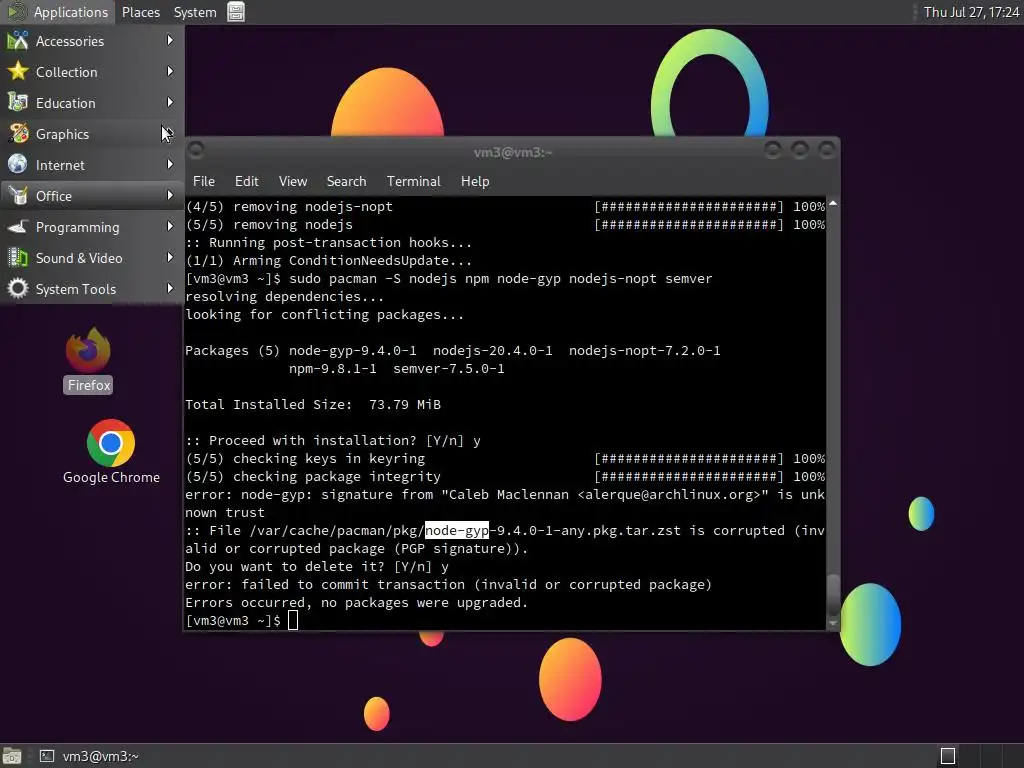The height and width of the screenshot is (768, 1024).
Task: Expand the System Tools submenu arrow
Action: [170, 289]
